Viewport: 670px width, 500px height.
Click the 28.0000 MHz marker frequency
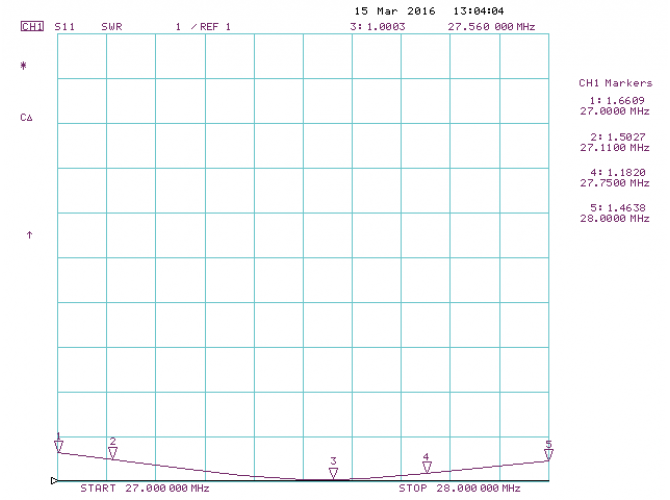coord(614,218)
